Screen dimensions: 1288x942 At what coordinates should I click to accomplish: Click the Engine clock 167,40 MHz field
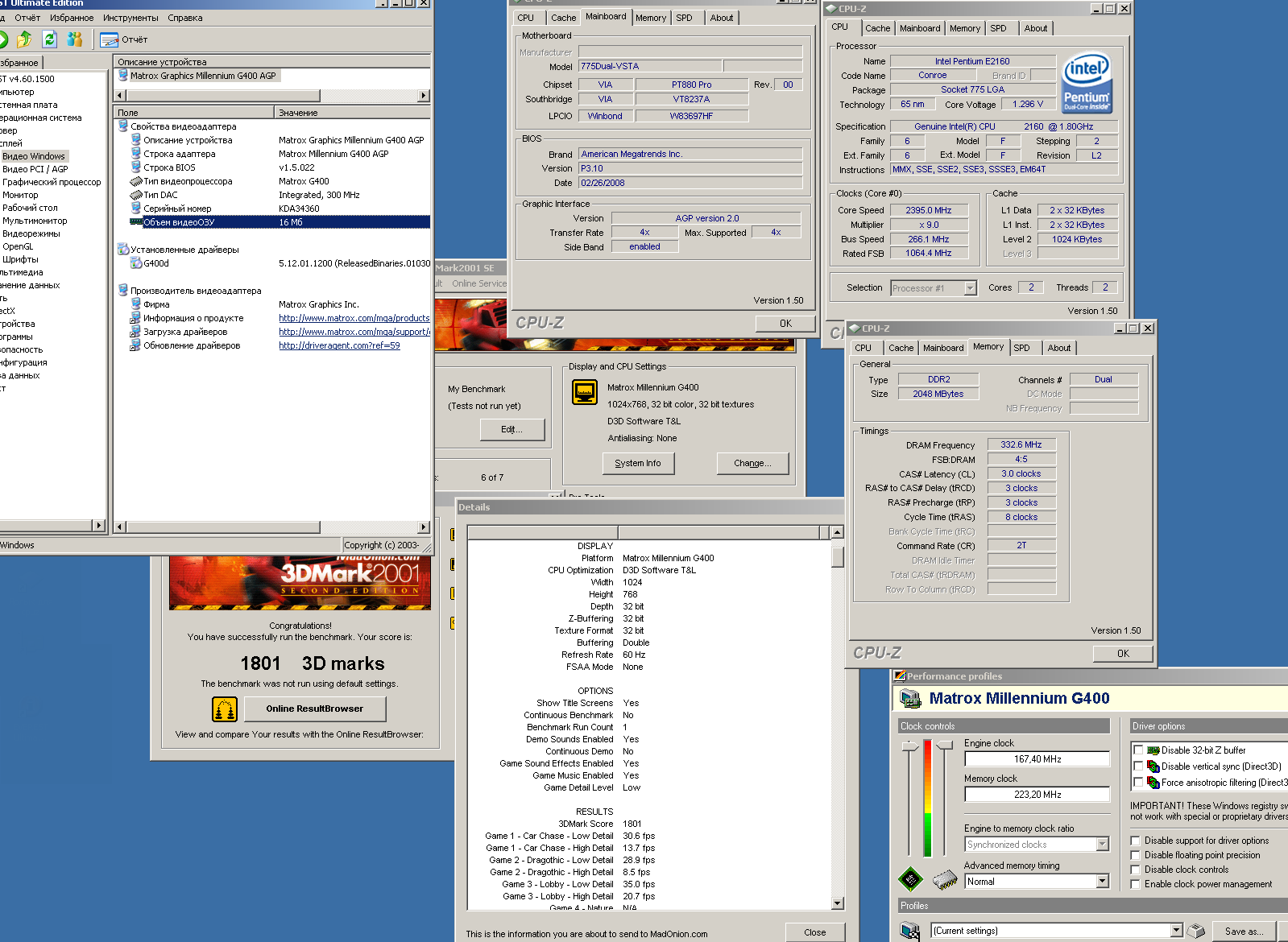pos(1037,759)
